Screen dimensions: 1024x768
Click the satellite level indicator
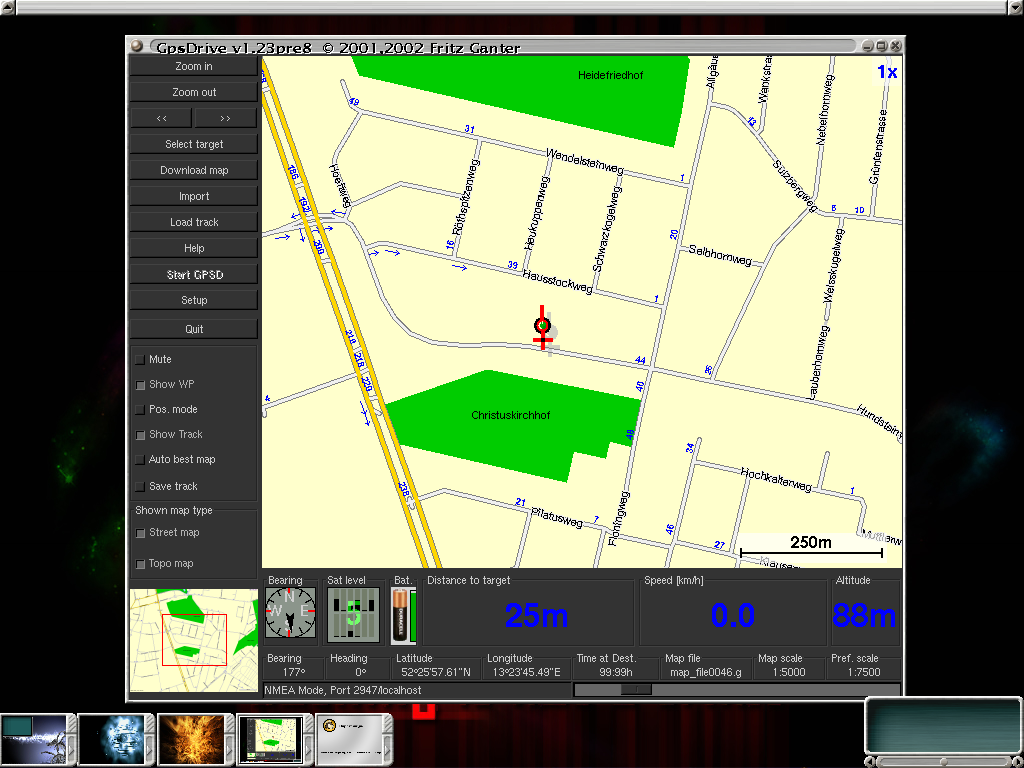[x=353, y=614]
